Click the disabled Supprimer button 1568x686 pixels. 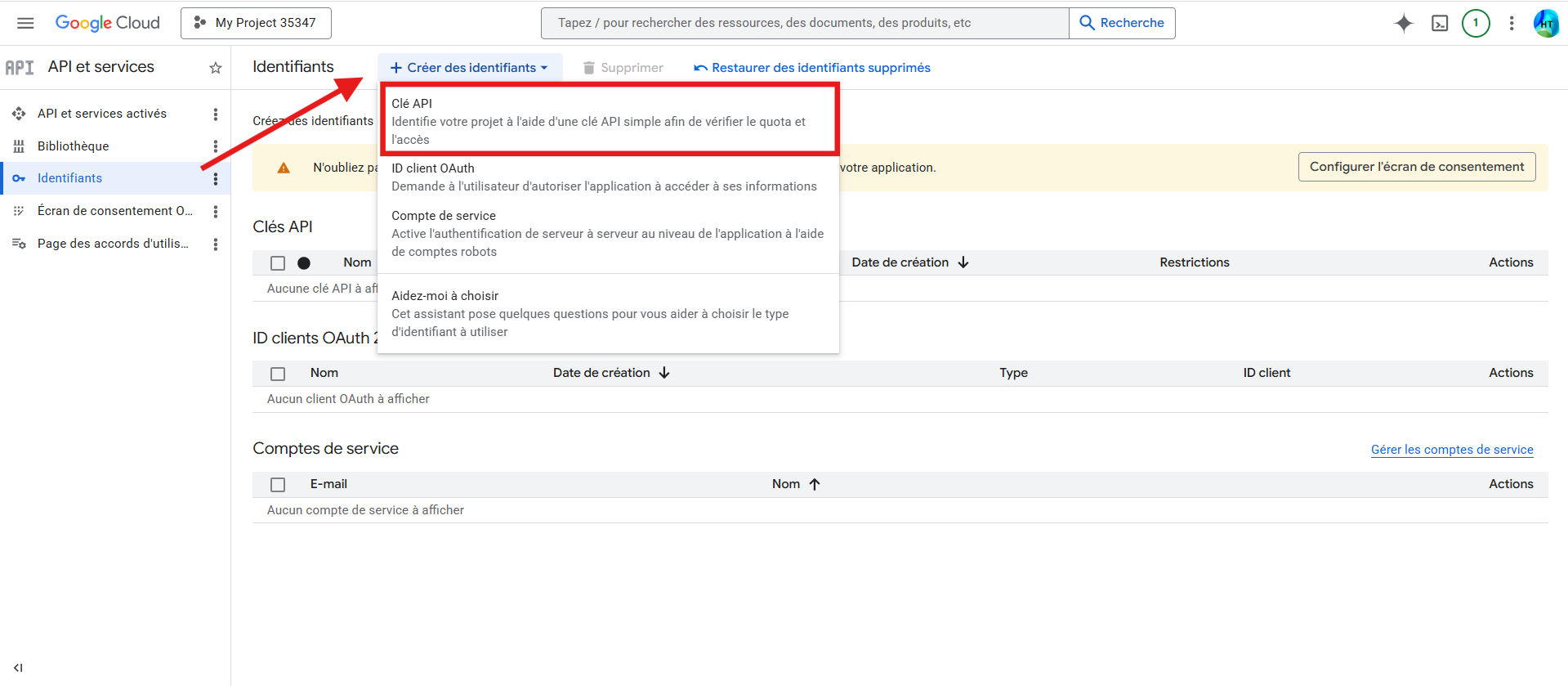coord(623,68)
